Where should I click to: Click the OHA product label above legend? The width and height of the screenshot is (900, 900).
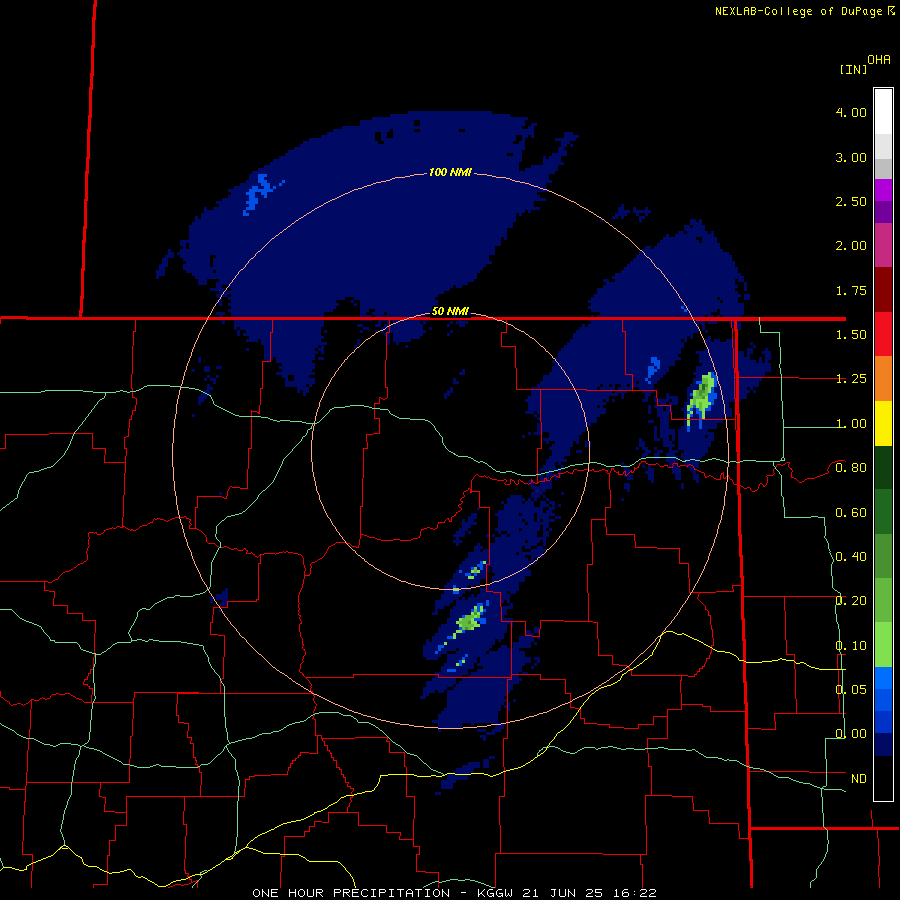pos(879,59)
